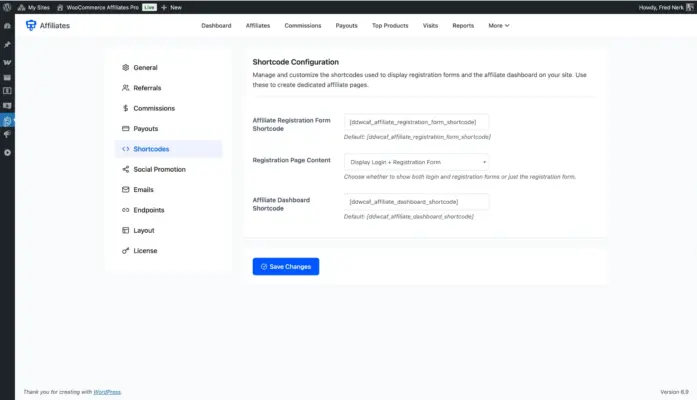Image resolution: width=697 pixels, height=400 pixels.
Task: View Top Products tab
Action: [390, 26]
